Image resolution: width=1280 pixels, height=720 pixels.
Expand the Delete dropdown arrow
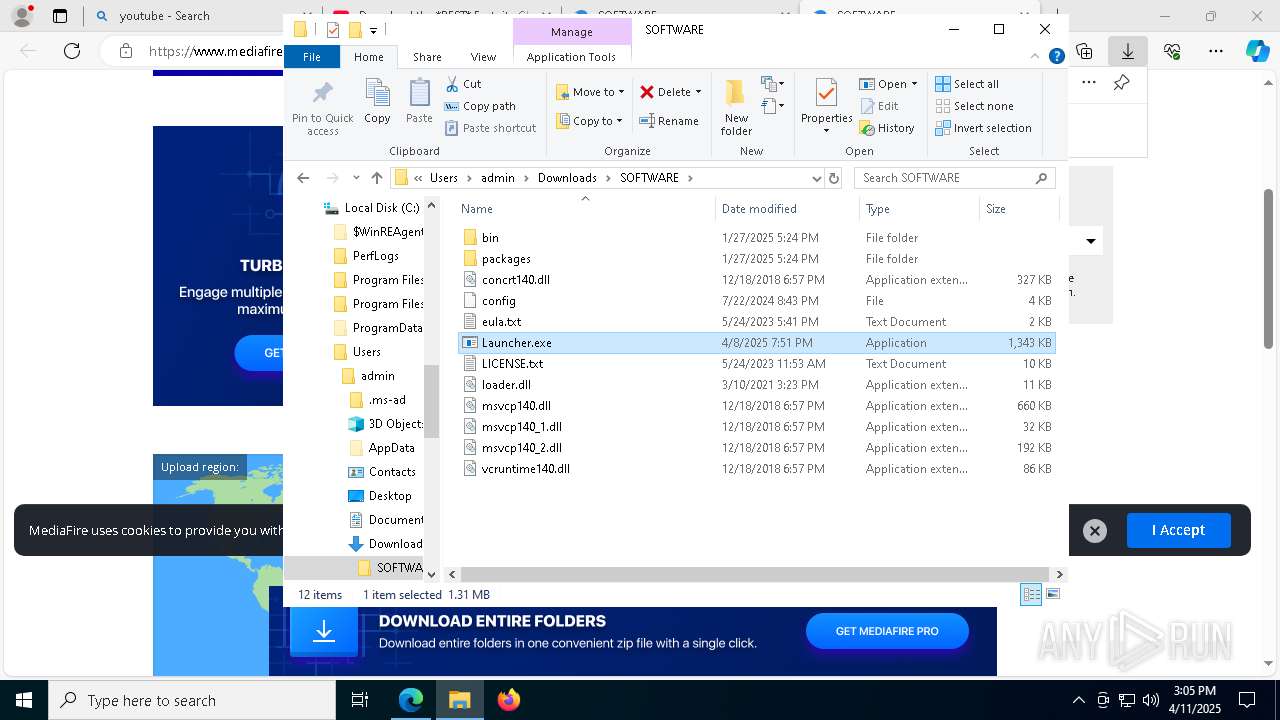pyautogui.click(x=698, y=92)
